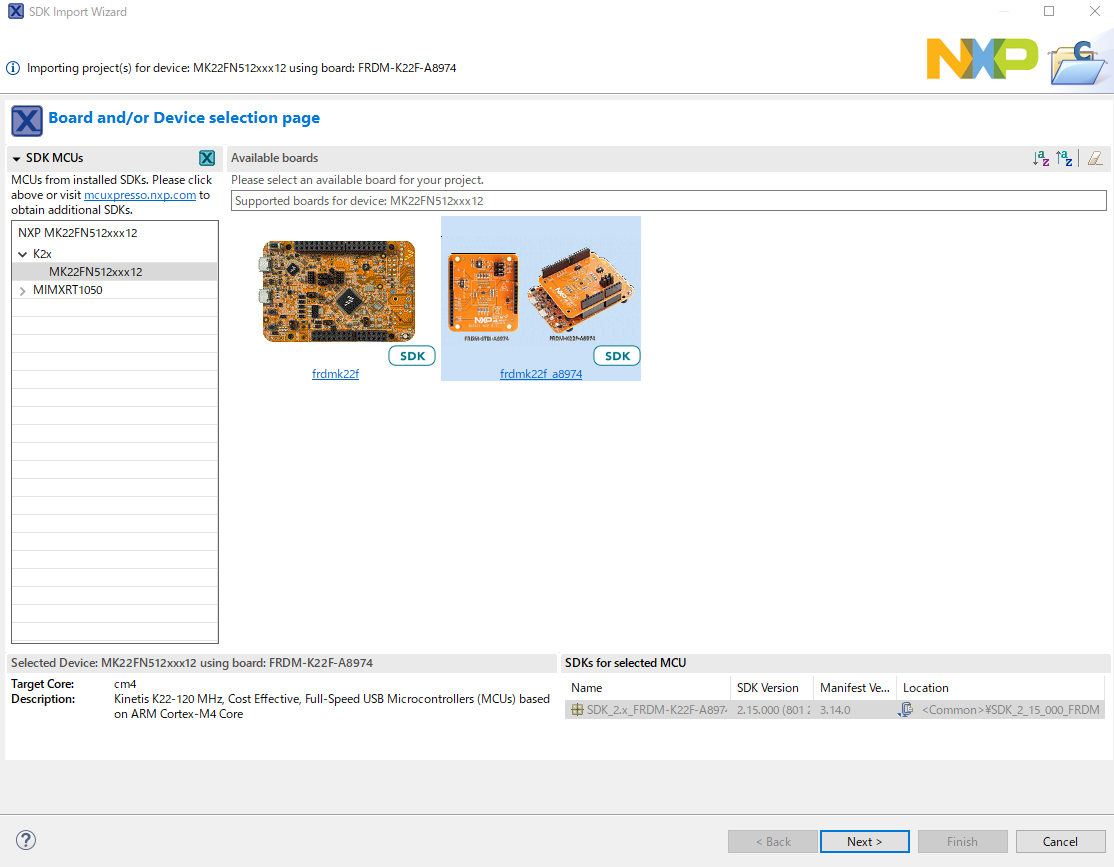Viewport: 1114px width, 867px height.
Task: Open help with the question mark icon
Action: click(x=27, y=840)
